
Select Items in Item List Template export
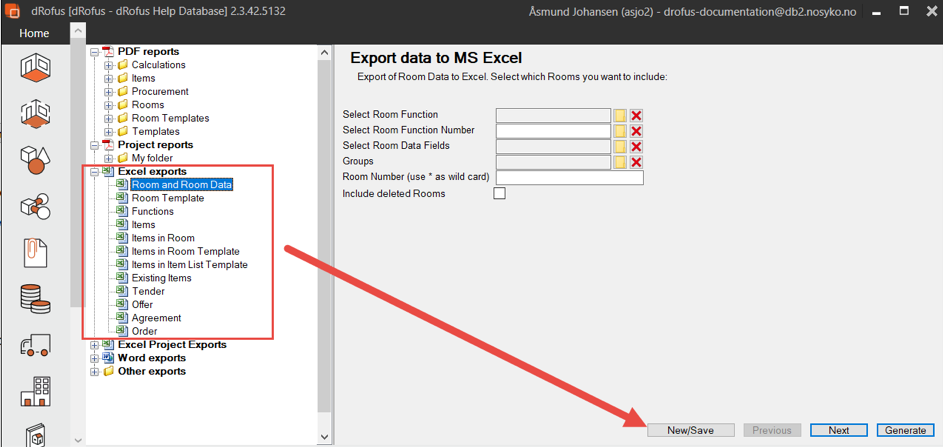point(189,265)
